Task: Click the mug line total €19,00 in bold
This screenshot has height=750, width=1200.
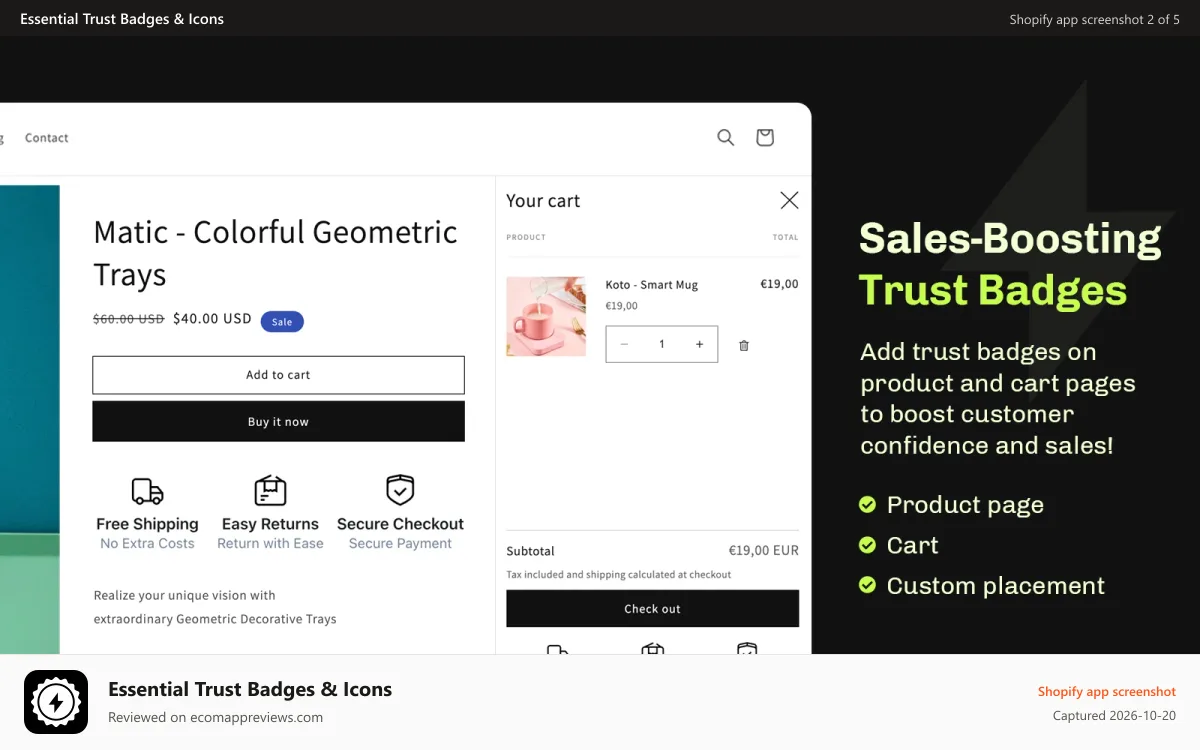Action: [779, 284]
